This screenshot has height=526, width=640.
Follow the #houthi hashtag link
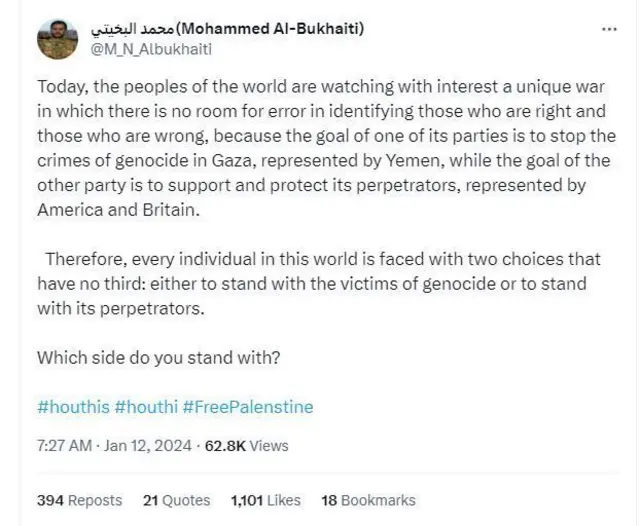[145, 407]
